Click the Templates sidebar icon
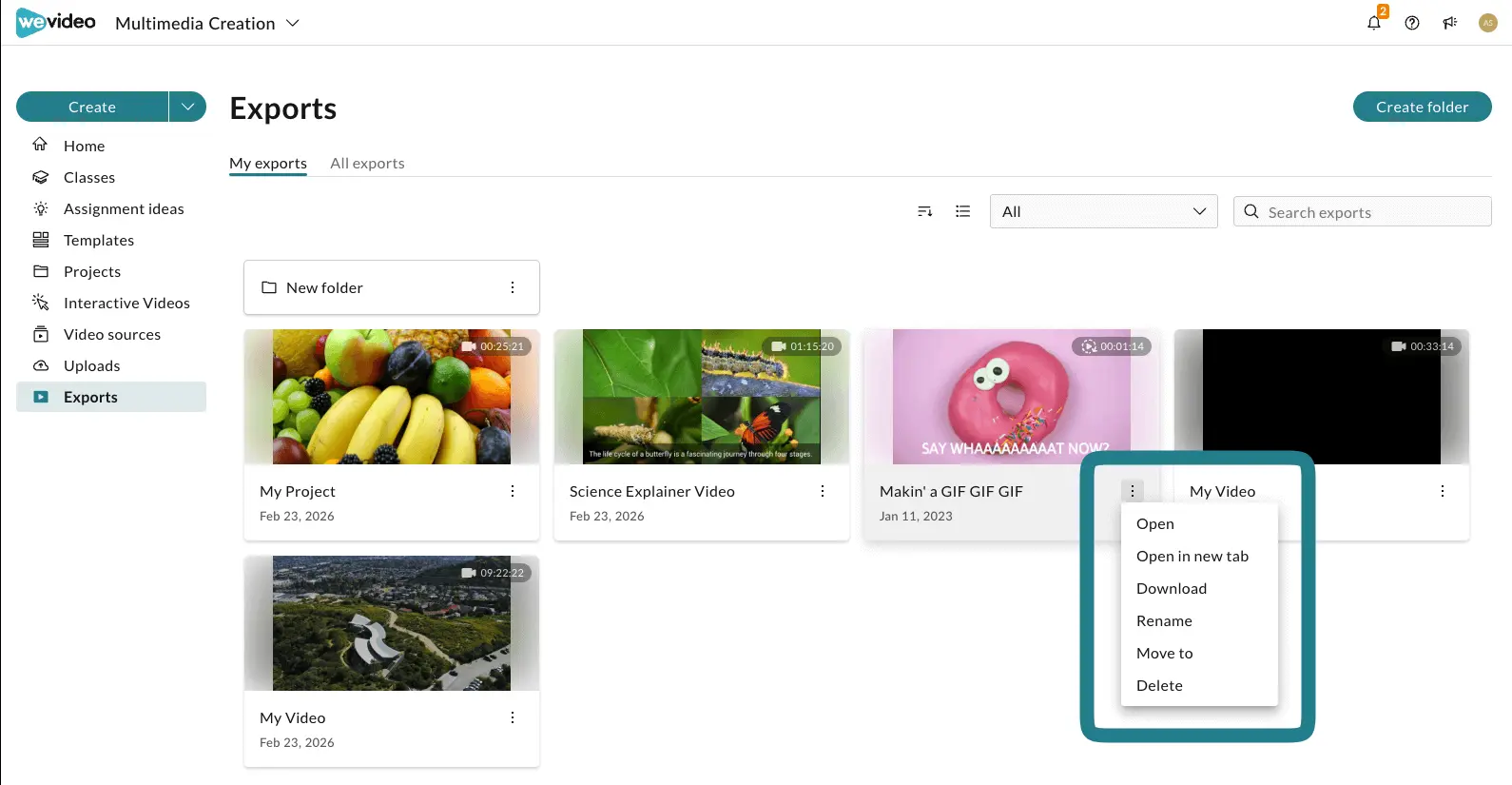 (x=40, y=240)
